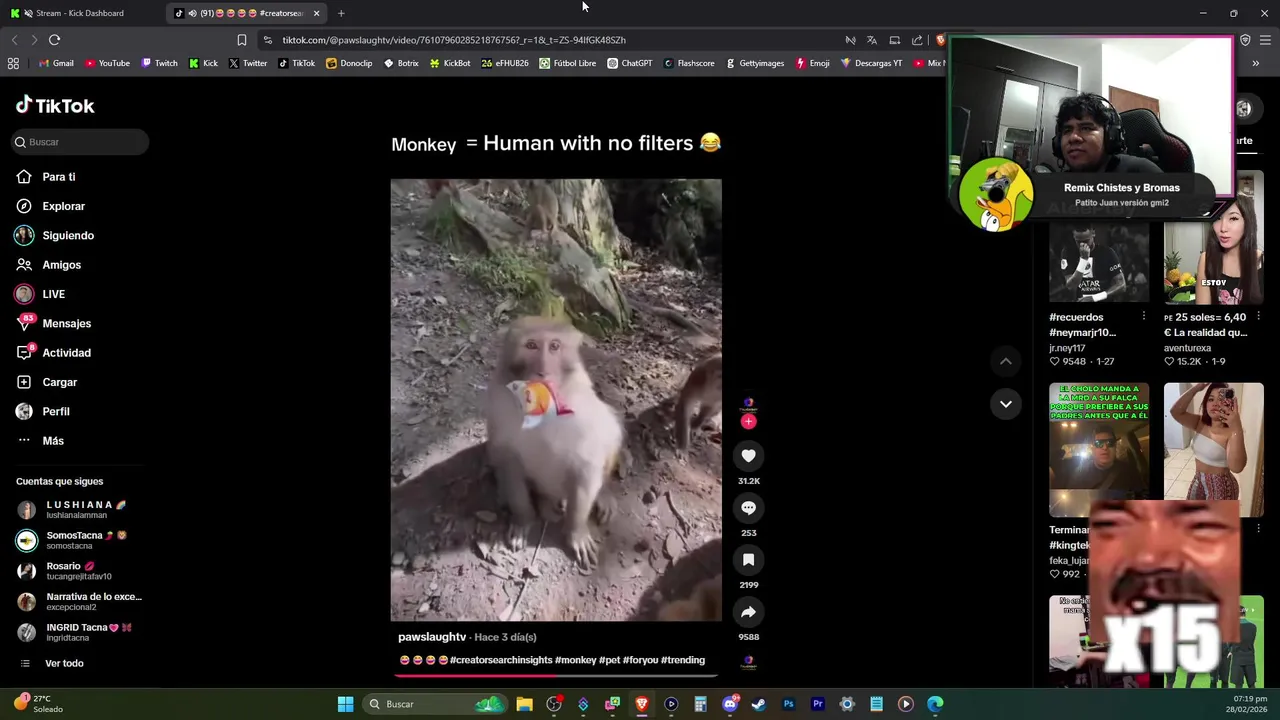This screenshot has height=720, width=1280.
Task: Go to previous video with up arrow
Action: coord(1006,361)
